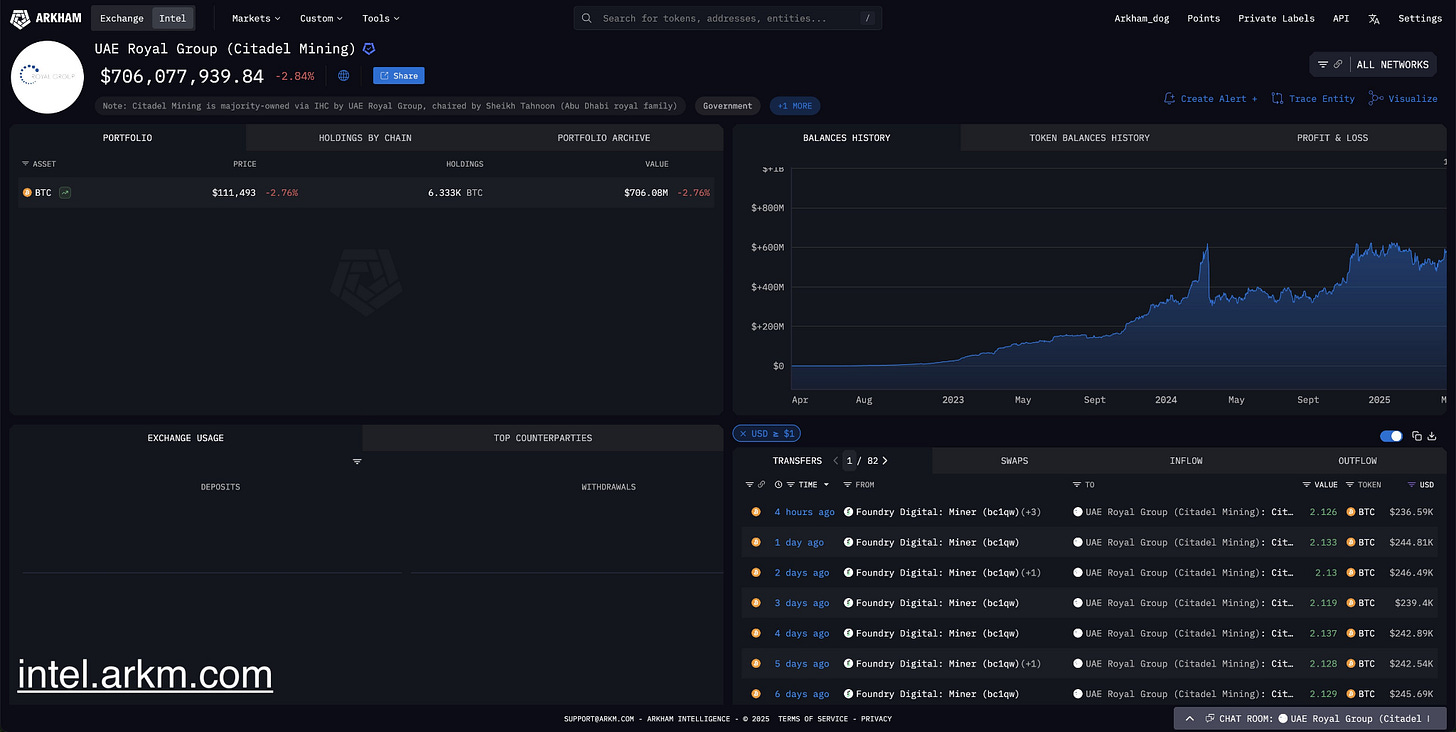Image resolution: width=1456 pixels, height=732 pixels.
Task: Click the verified badge next to entity name
Action: [x=369, y=48]
